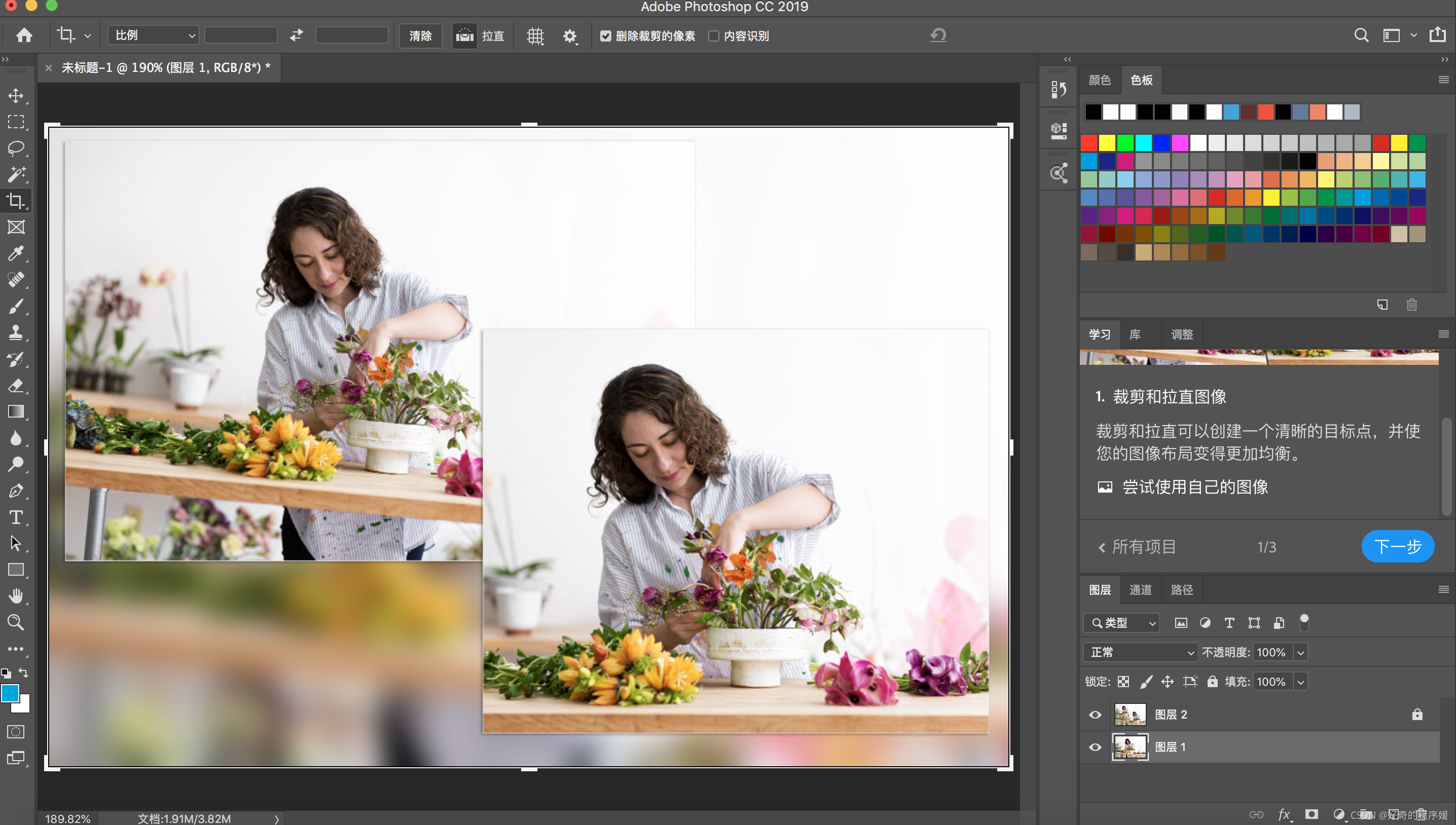Open the 比例 aspect ratio dropdown
The height and width of the screenshot is (825, 1456).
tap(153, 35)
